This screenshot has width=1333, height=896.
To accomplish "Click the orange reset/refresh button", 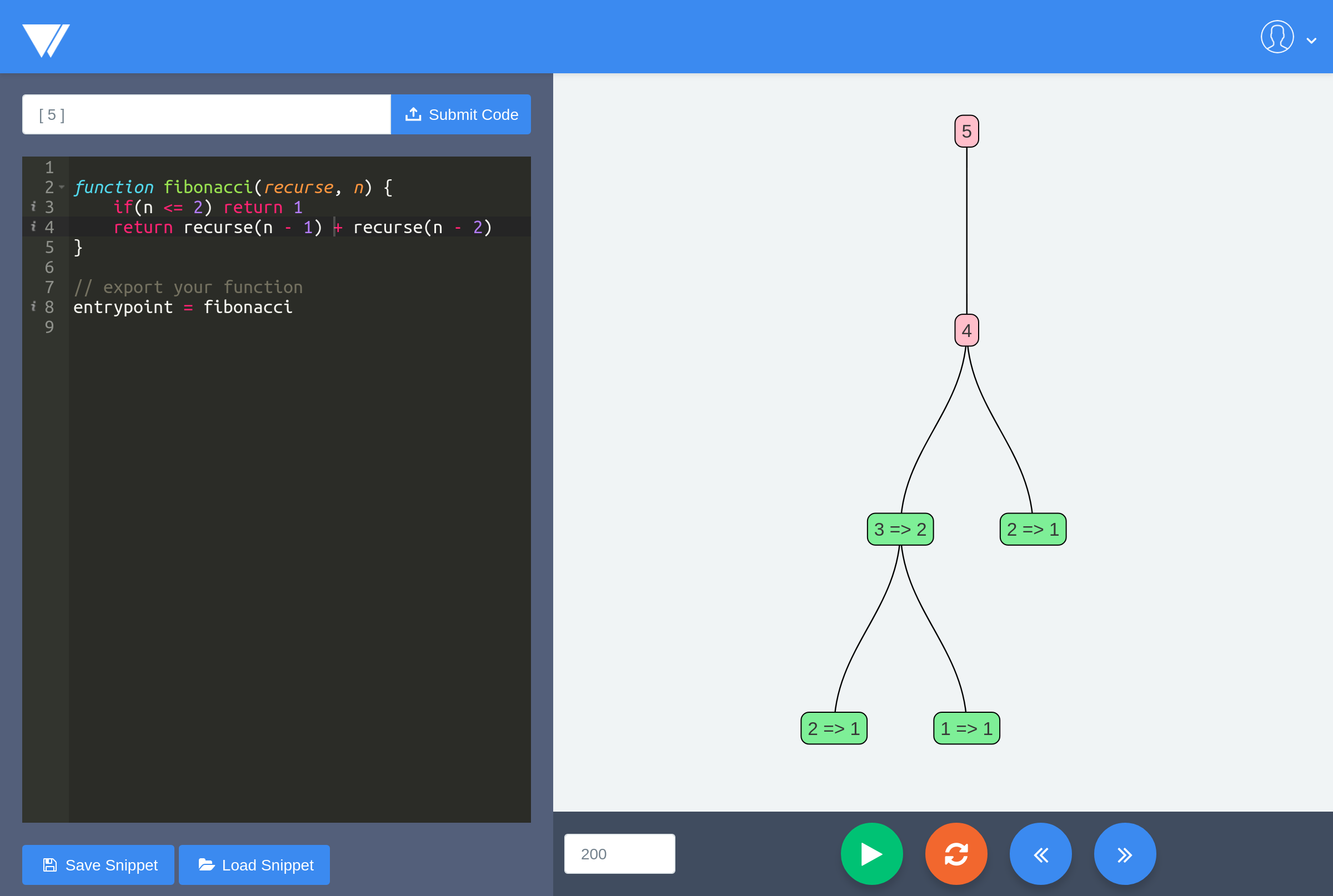I will coord(956,854).
